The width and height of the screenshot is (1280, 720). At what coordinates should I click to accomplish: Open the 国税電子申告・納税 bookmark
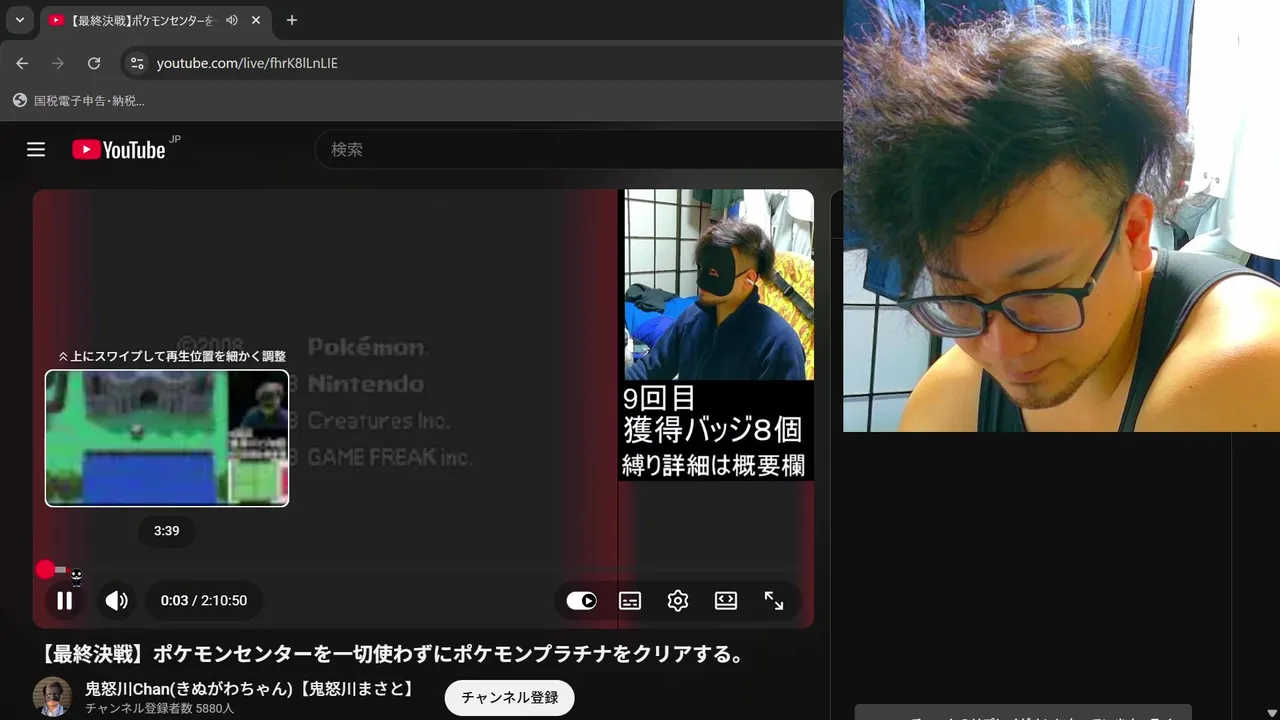(79, 101)
